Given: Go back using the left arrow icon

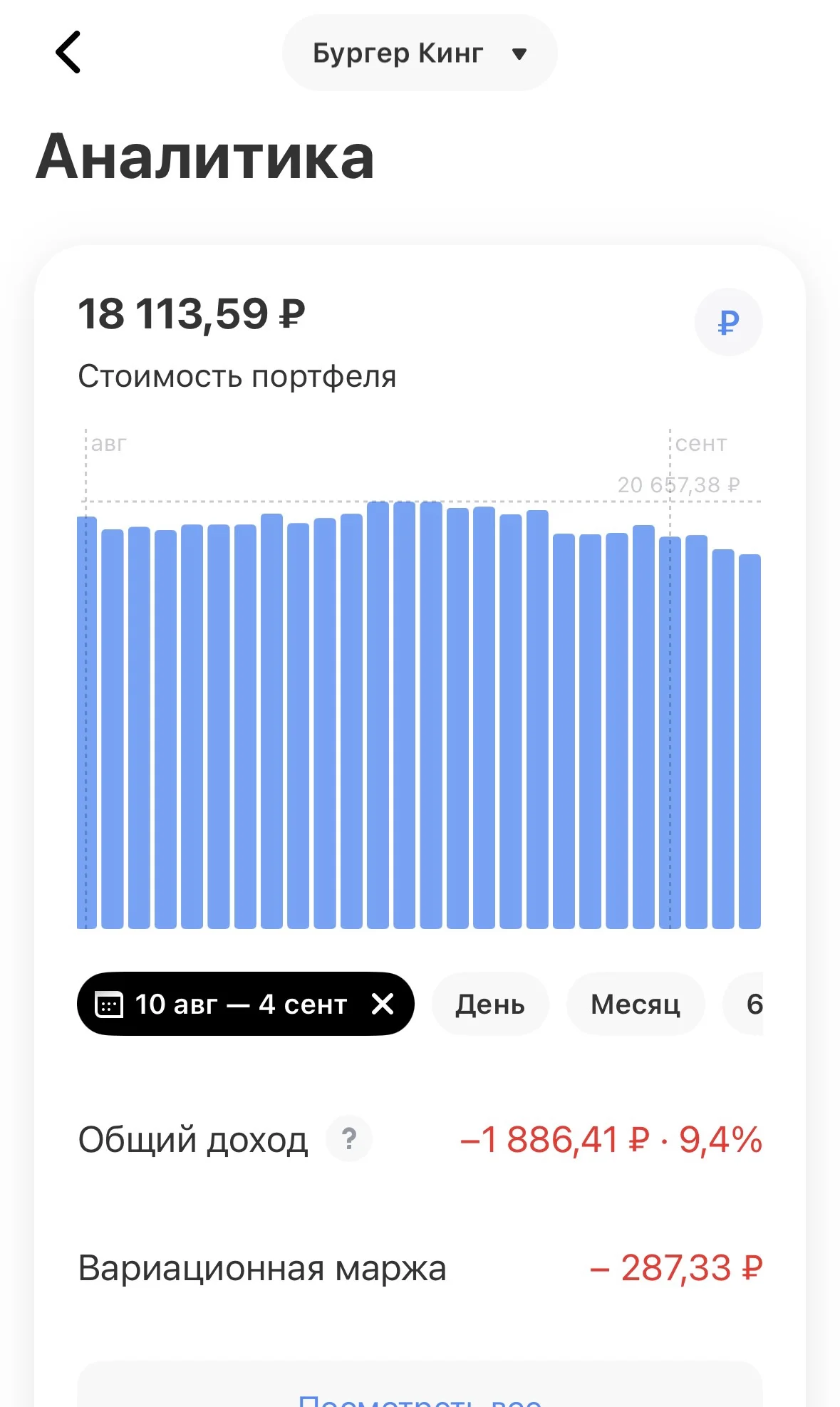Looking at the screenshot, I should click(68, 52).
